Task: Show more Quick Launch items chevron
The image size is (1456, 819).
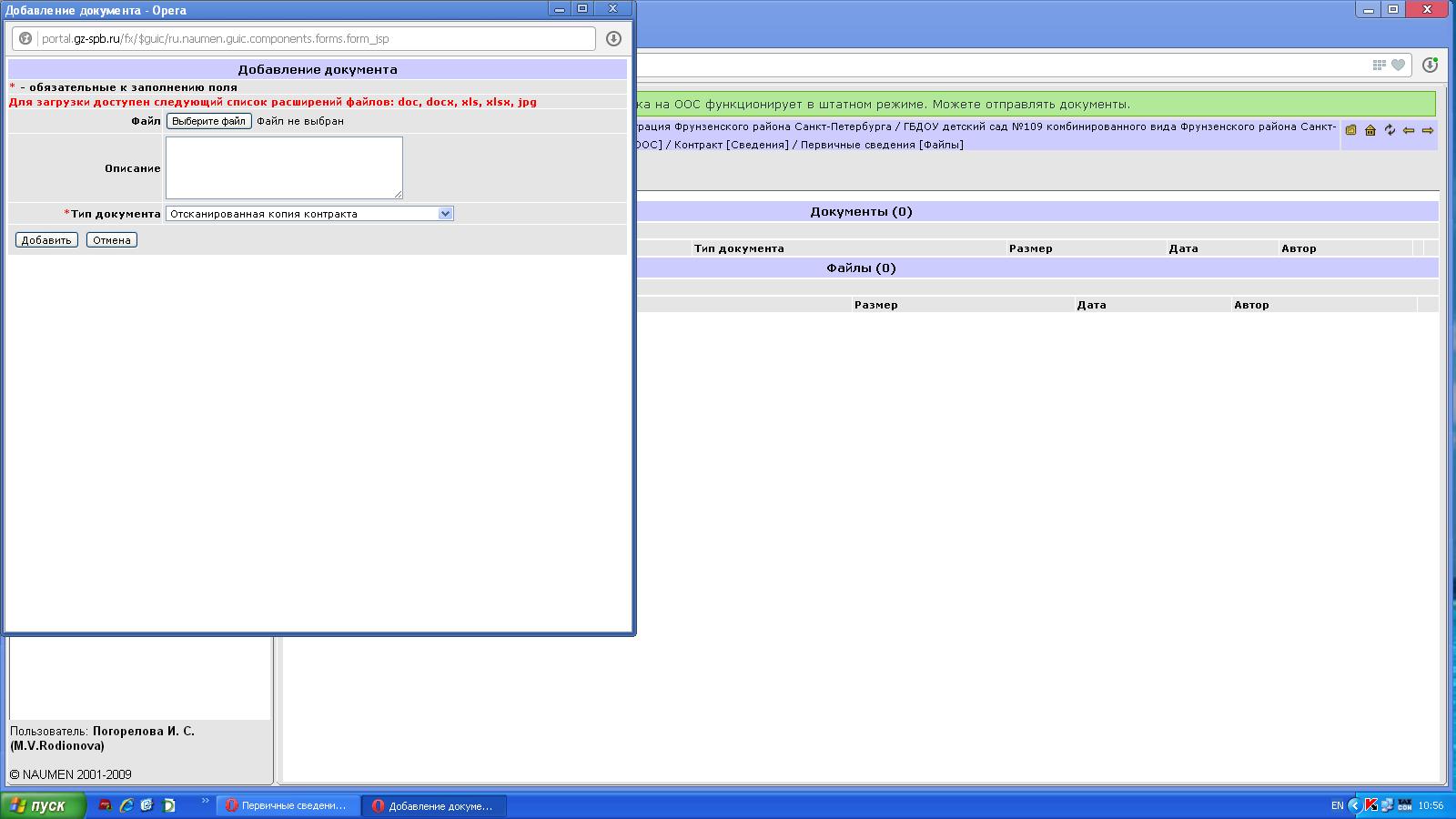Action: point(206,802)
